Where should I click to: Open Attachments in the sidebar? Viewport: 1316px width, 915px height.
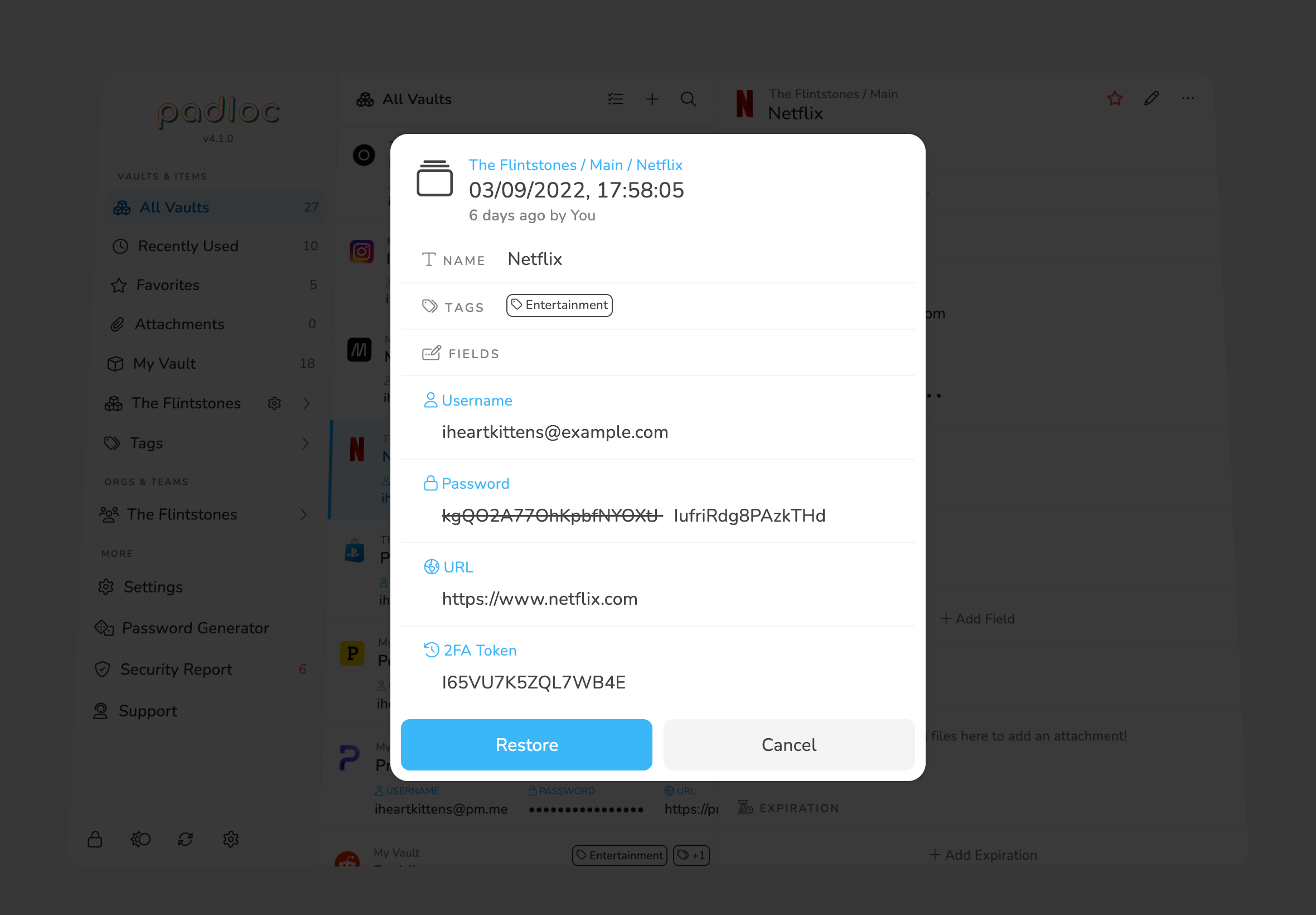click(212, 324)
